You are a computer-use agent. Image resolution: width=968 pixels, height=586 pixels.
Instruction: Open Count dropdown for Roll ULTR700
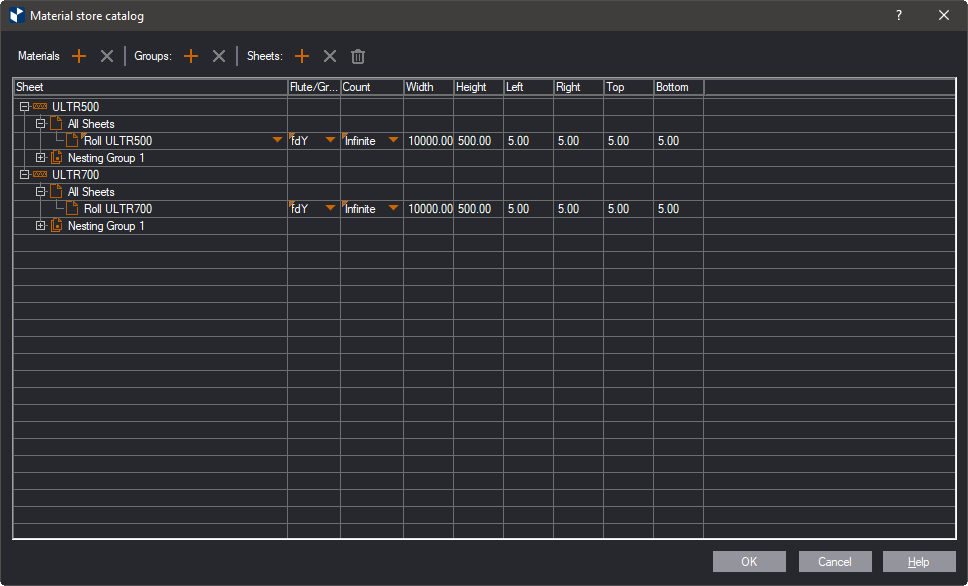coord(393,209)
